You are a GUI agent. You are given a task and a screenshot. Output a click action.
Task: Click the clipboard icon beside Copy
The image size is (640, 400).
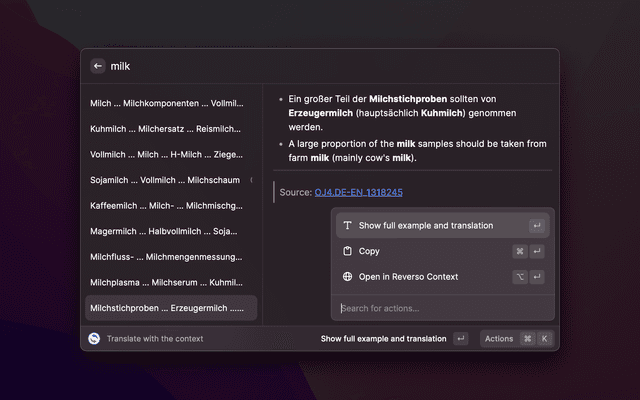click(x=347, y=251)
